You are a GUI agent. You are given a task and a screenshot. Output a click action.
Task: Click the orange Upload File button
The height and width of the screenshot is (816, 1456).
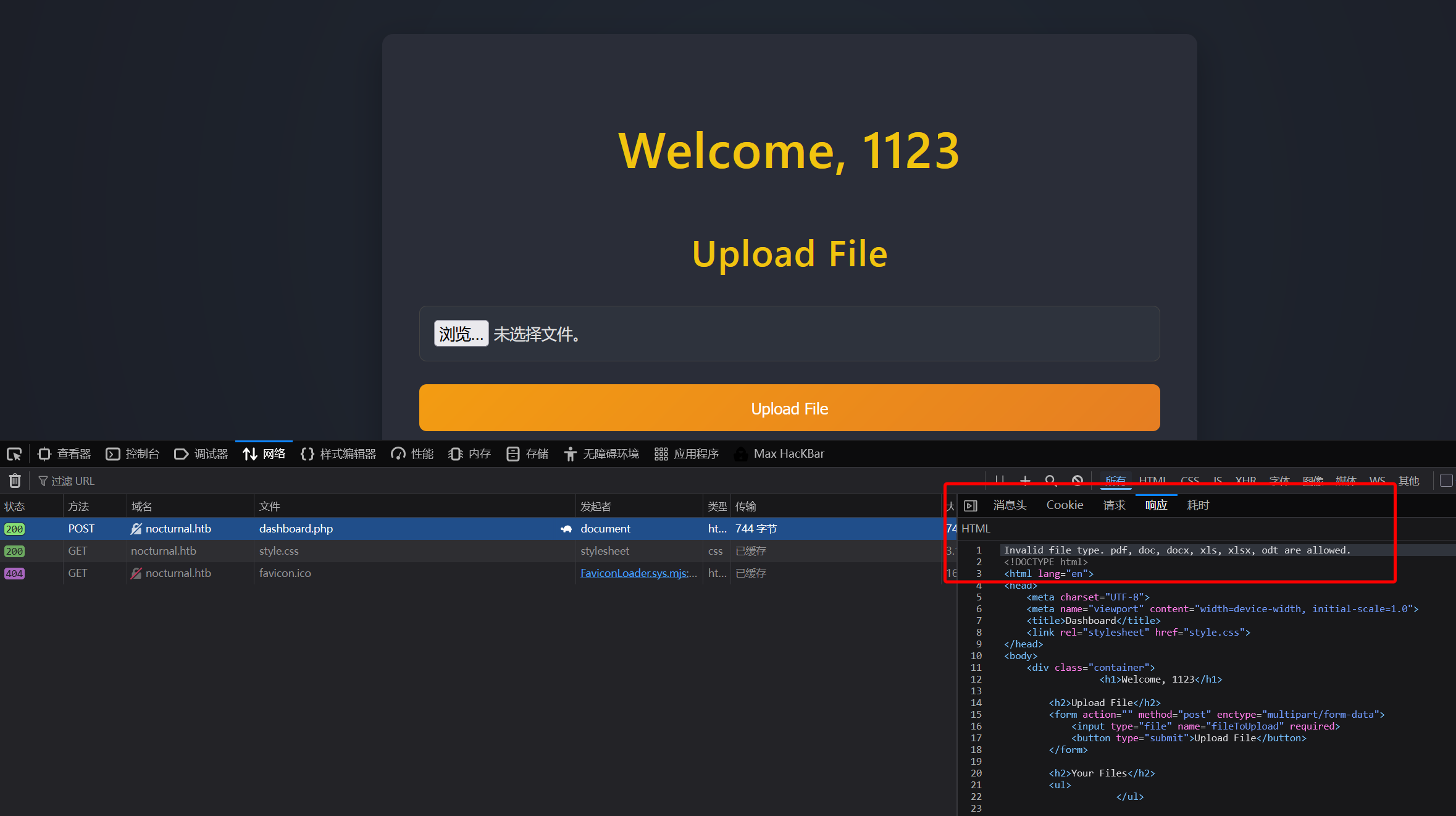[789, 408]
